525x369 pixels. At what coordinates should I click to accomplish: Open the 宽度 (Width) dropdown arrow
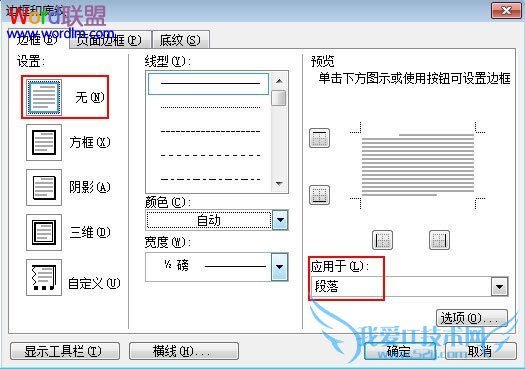click(280, 267)
